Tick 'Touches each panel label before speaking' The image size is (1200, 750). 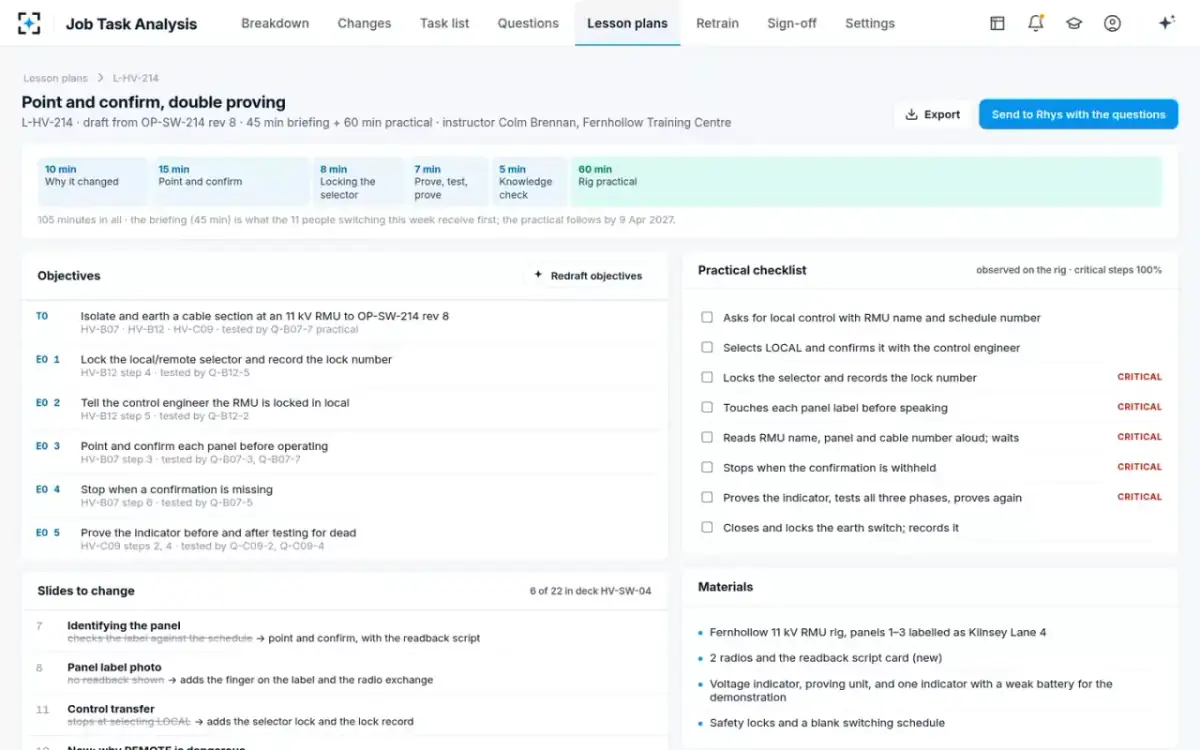(x=707, y=408)
